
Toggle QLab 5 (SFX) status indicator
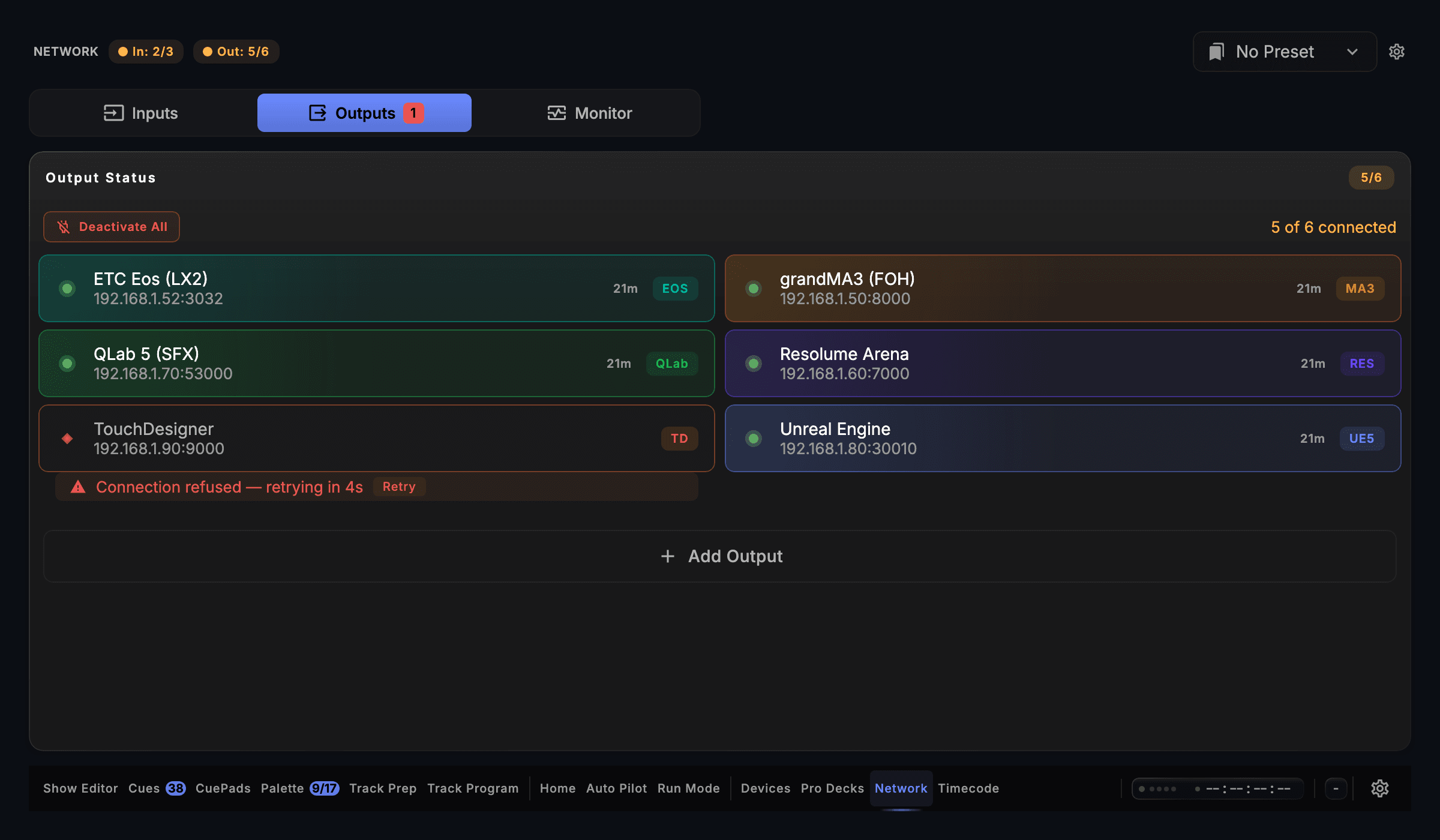[67, 364]
